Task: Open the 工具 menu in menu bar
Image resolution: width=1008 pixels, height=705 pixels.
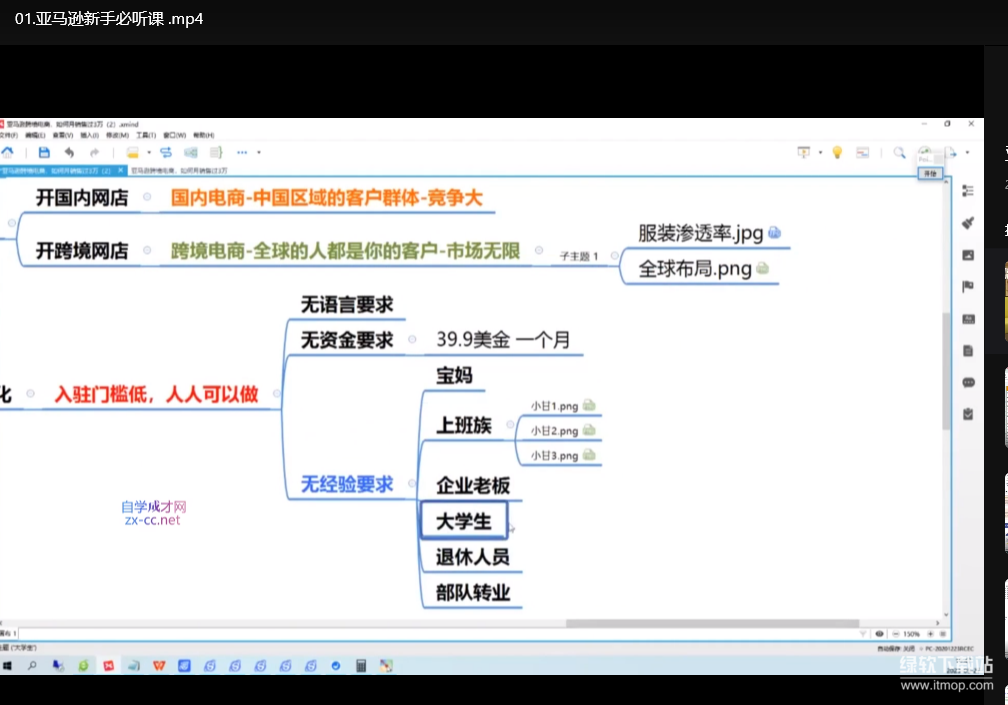Action: pos(145,135)
